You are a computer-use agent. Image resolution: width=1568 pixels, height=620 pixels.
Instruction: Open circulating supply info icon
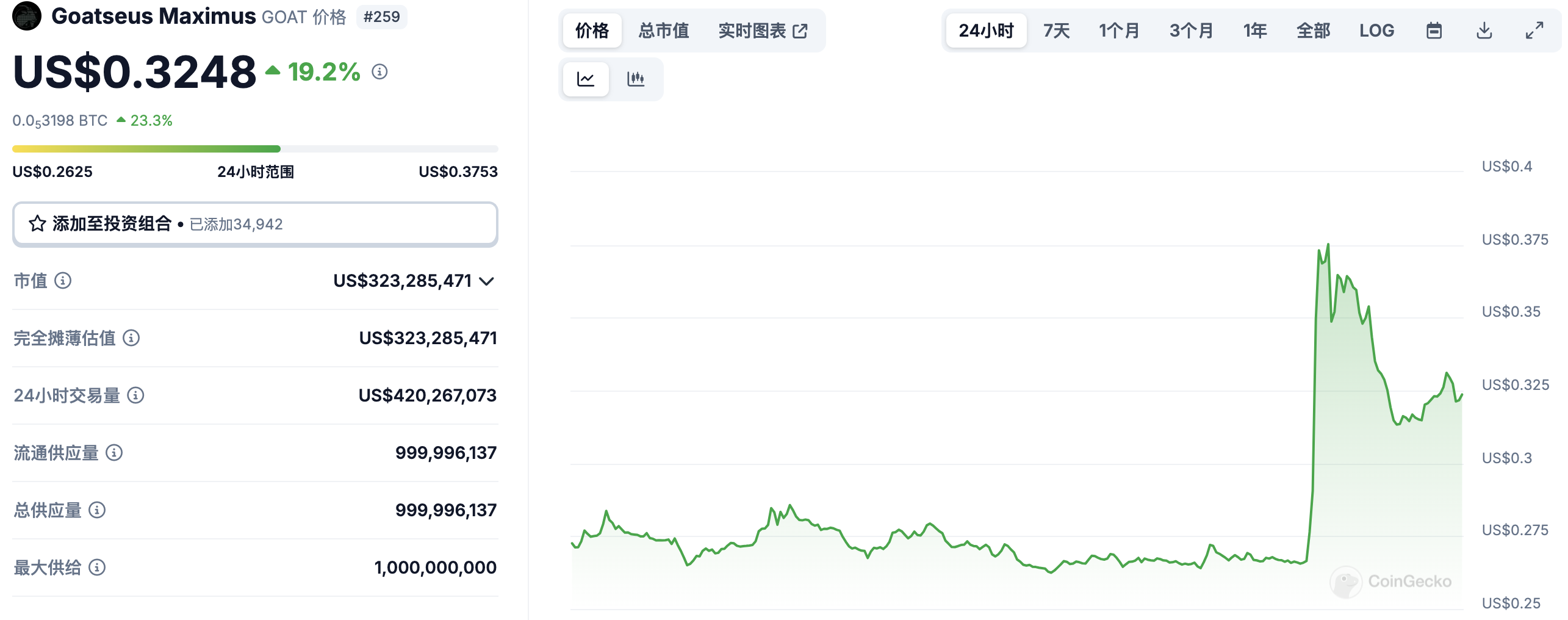[114, 453]
